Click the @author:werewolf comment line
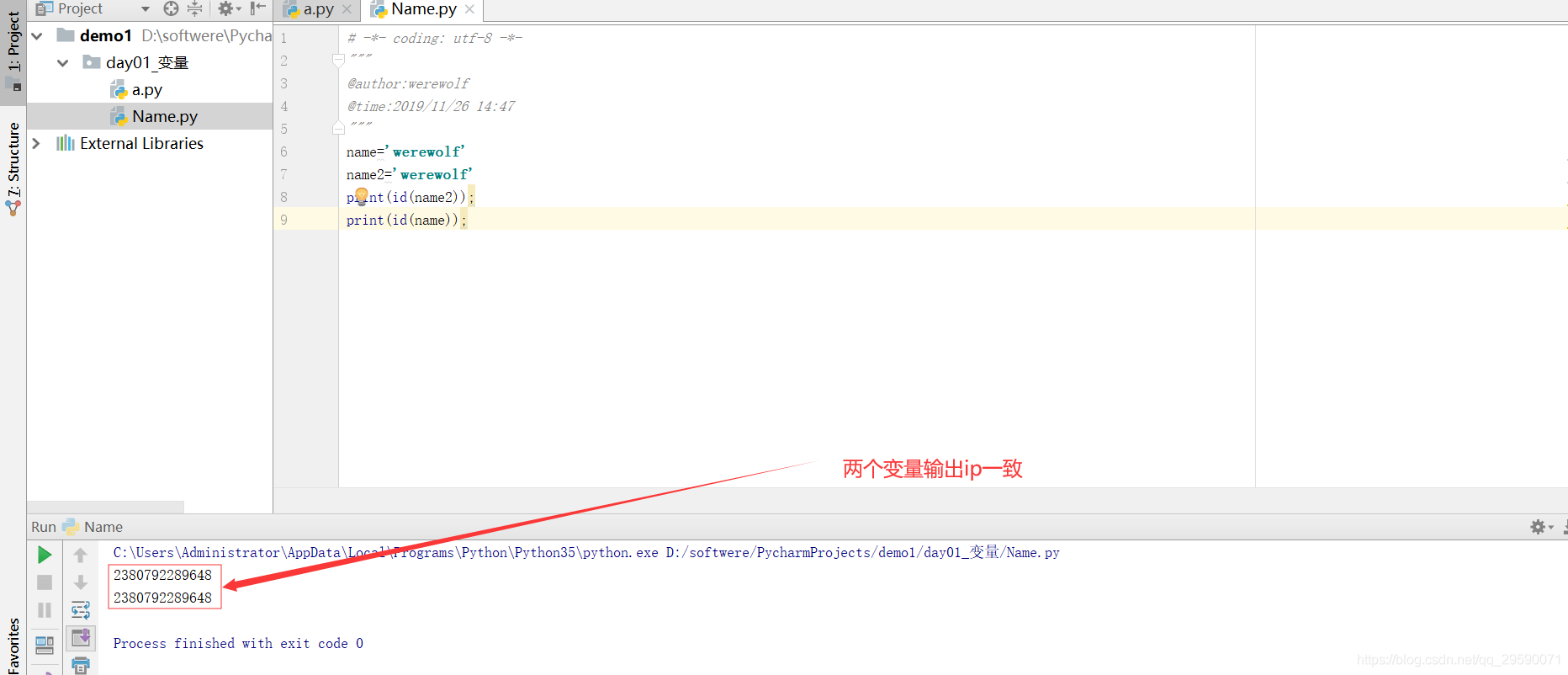This screenshot has height=675, width=1568. pos(408,83)
